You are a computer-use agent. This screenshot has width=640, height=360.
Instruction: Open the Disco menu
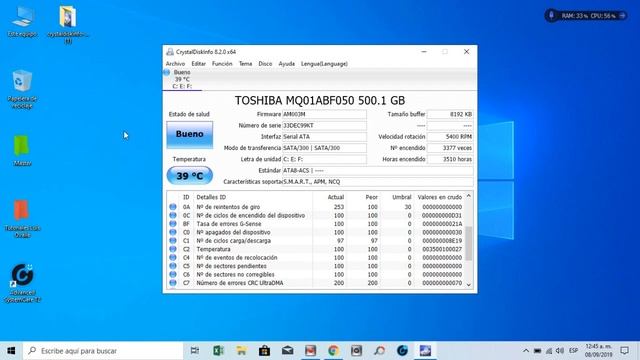click(x=265, y=64)
